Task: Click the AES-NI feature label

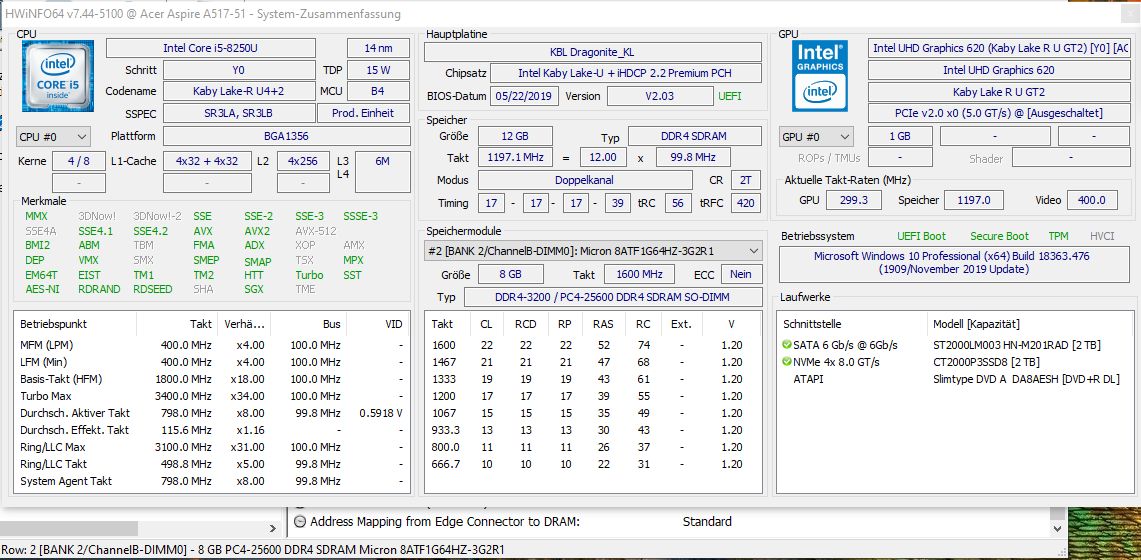Action: click(42, 289)
